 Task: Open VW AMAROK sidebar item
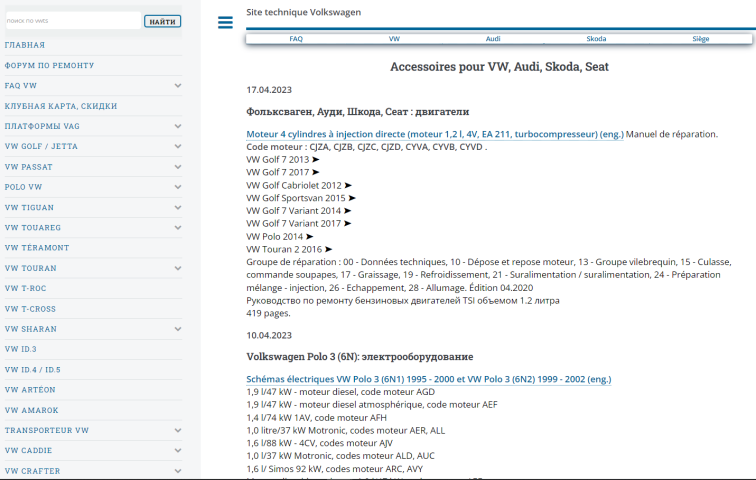tap(32, 410)
